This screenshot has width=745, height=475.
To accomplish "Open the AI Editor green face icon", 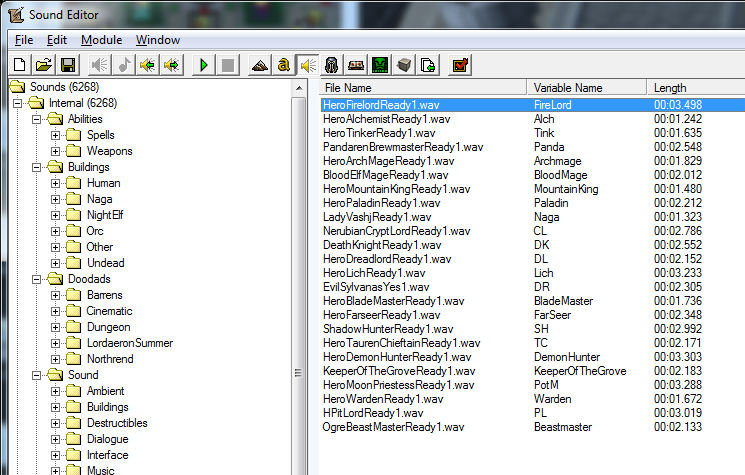I will click(x=380, y=65).
